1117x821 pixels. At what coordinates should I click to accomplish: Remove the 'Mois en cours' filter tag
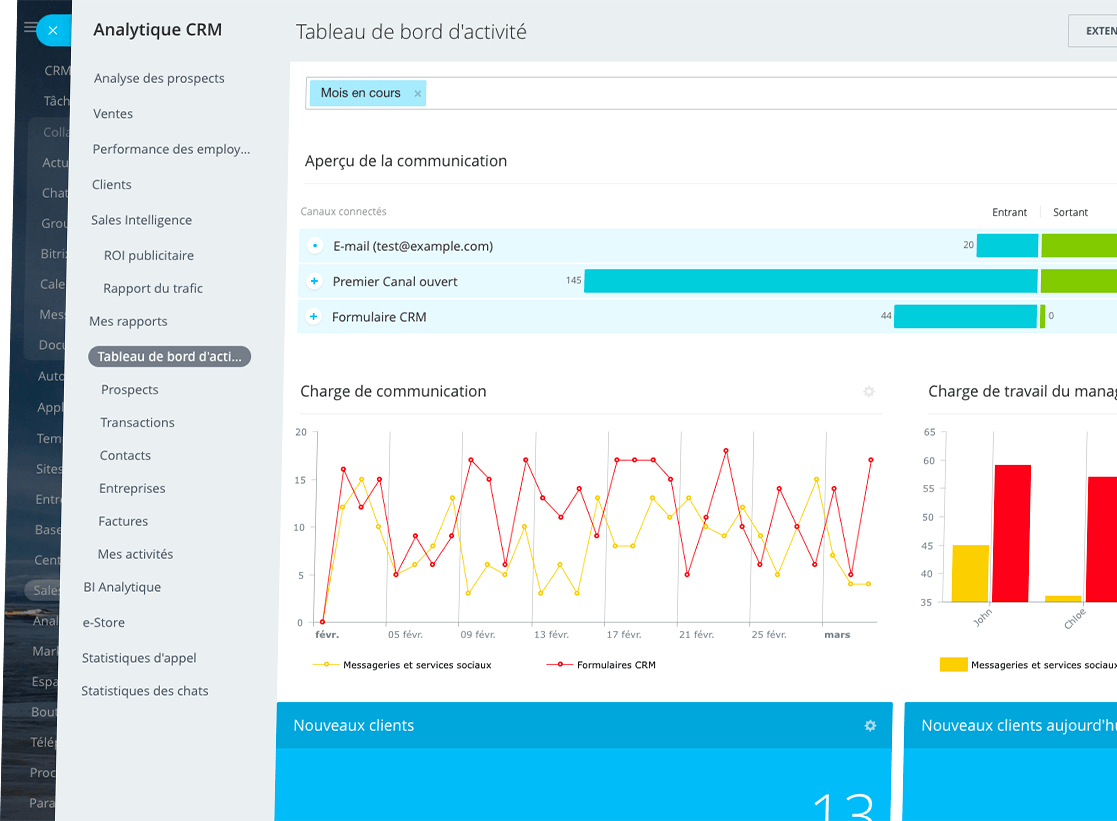418,94
